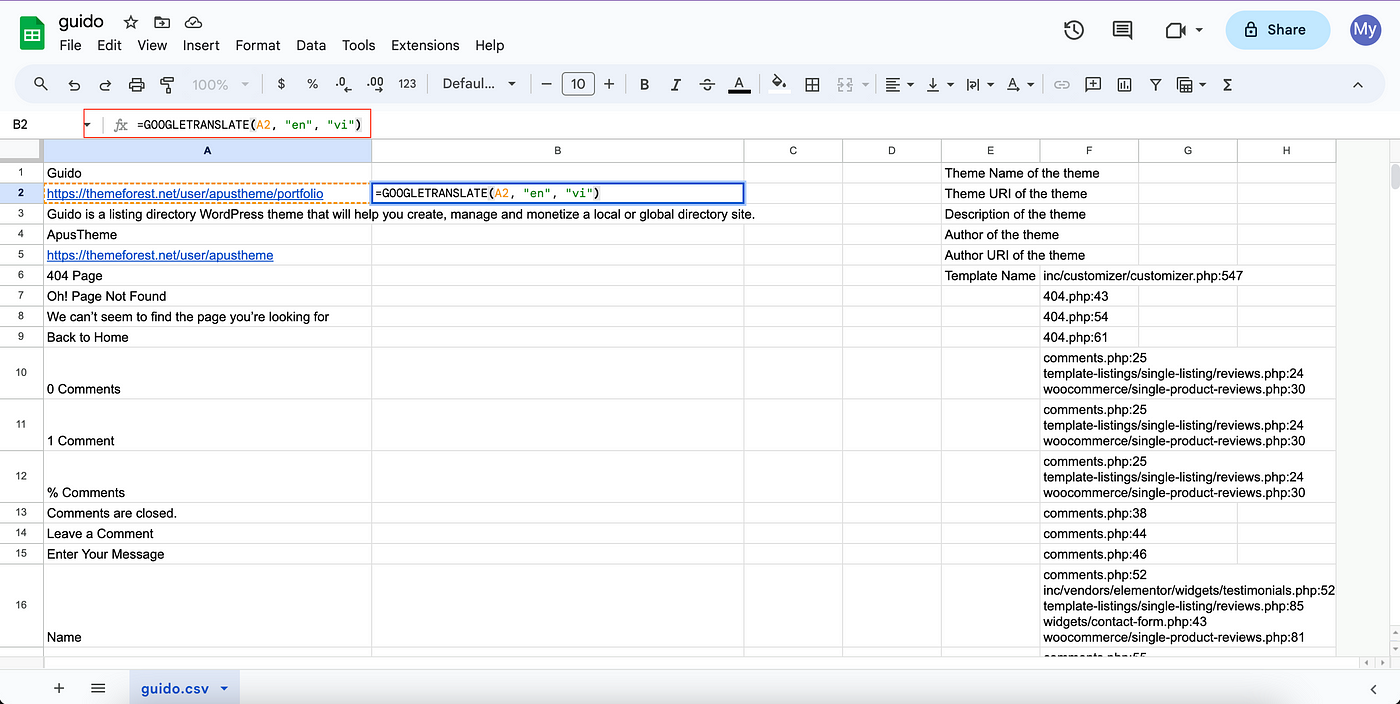Open the Tools menu
Viewport: 1400px width, 704px height.
click(x=358, y=45)
